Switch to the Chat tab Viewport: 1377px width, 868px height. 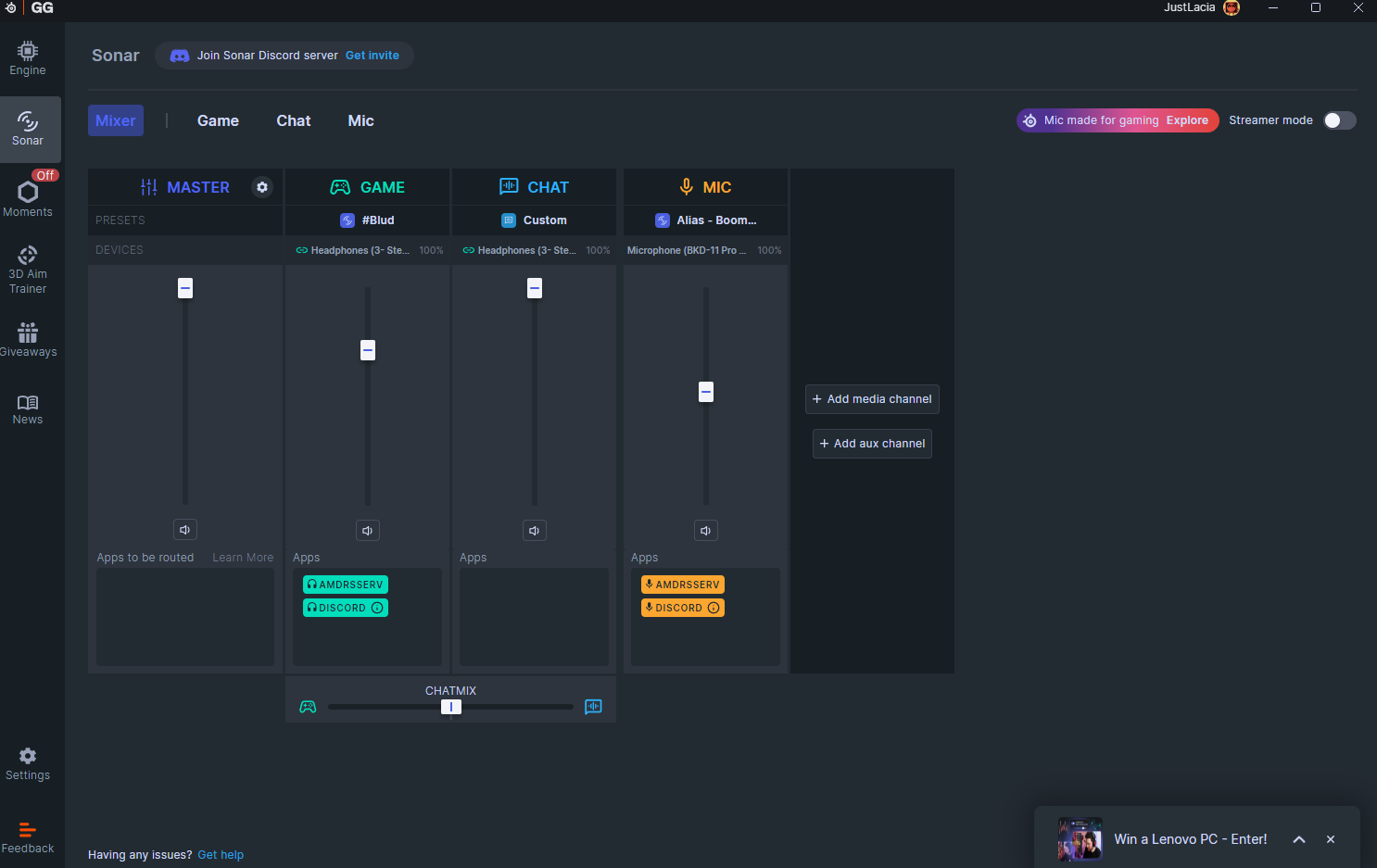click(294, 120)
